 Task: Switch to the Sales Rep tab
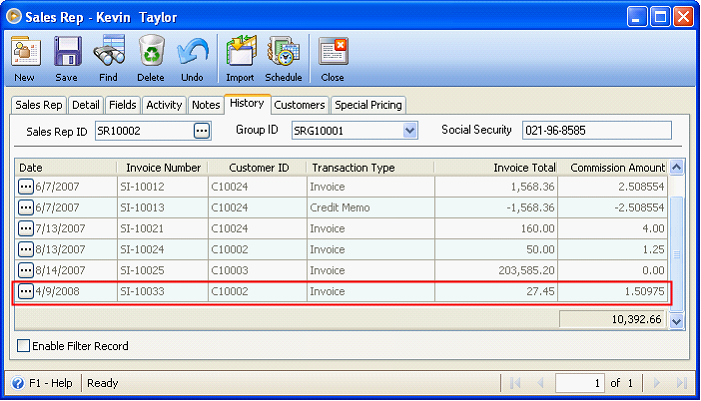[x=39, y=105]
